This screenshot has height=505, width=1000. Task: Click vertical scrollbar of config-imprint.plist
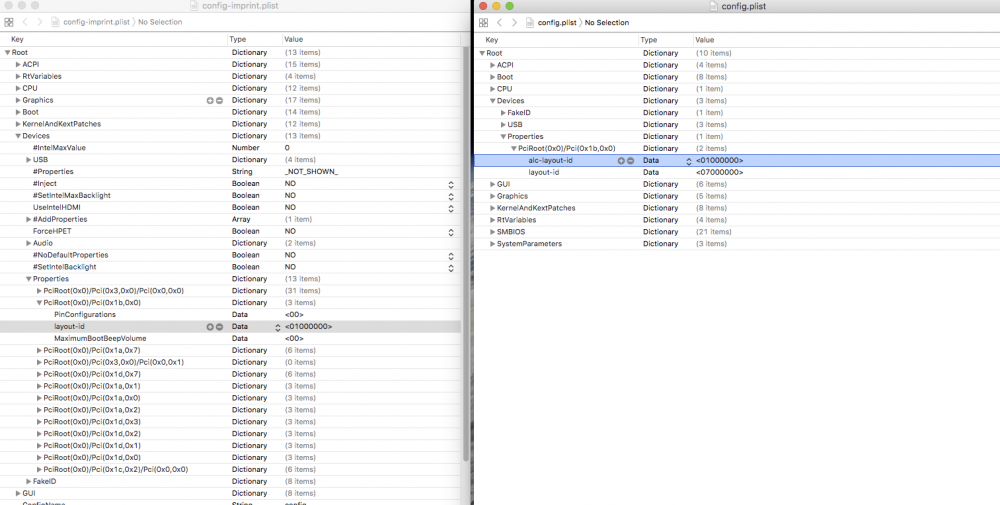coord(466,255)
